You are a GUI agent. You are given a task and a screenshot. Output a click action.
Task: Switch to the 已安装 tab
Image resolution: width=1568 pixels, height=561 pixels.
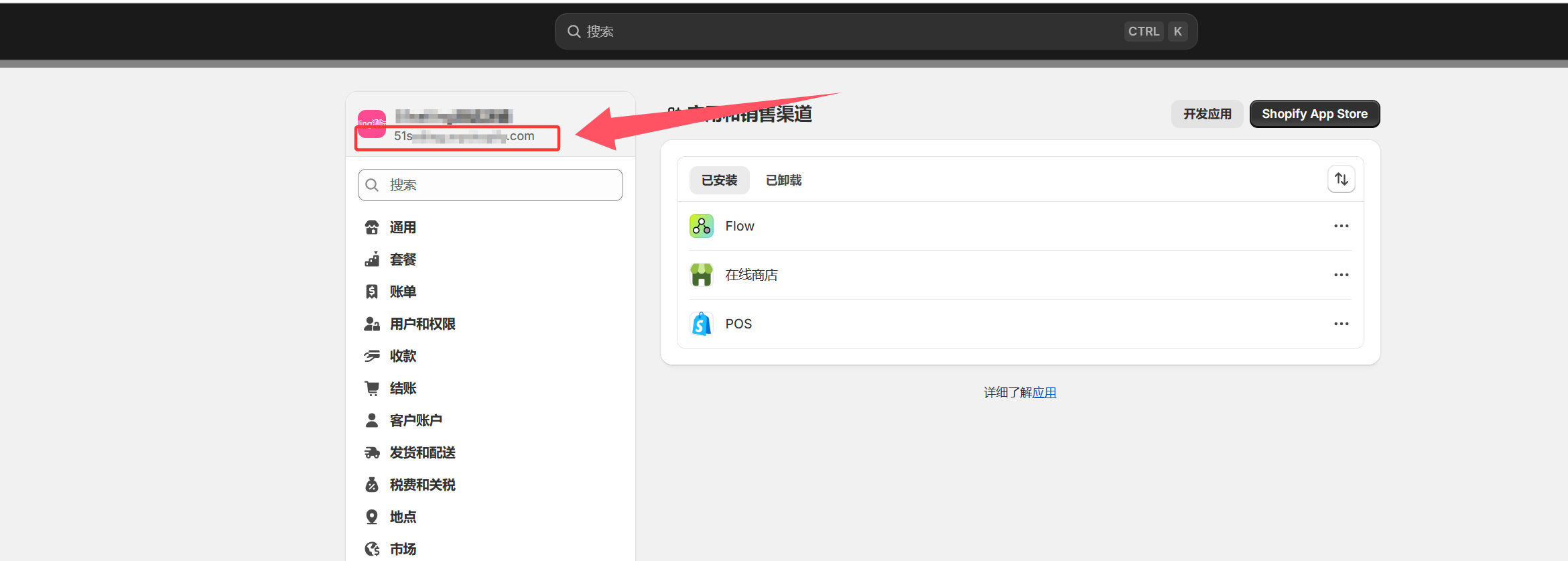719,180
